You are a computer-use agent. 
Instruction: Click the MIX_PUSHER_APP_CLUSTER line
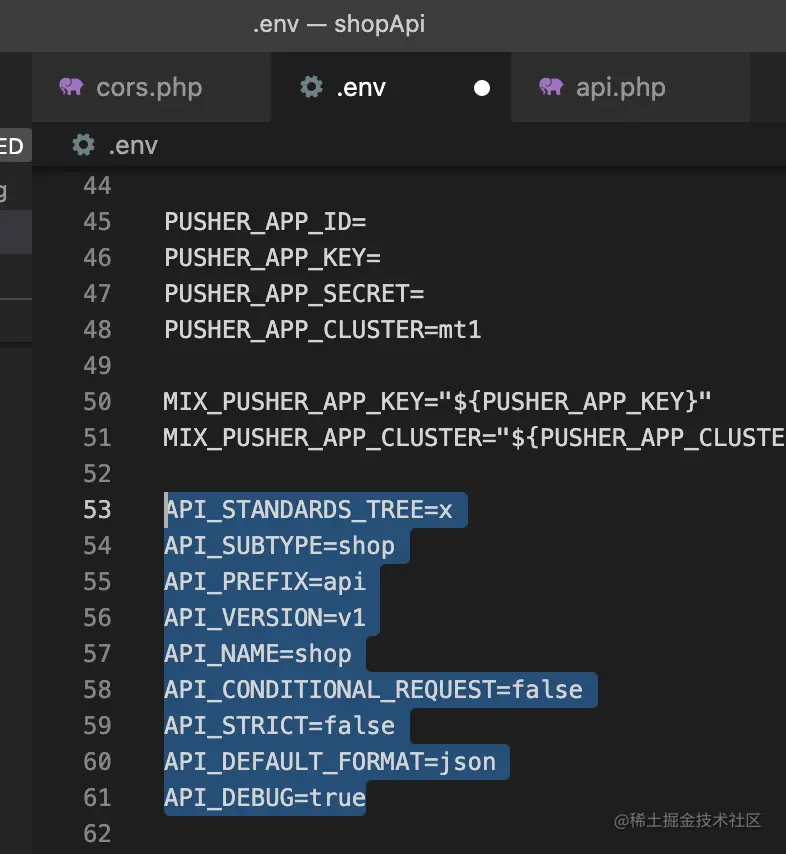474,438
